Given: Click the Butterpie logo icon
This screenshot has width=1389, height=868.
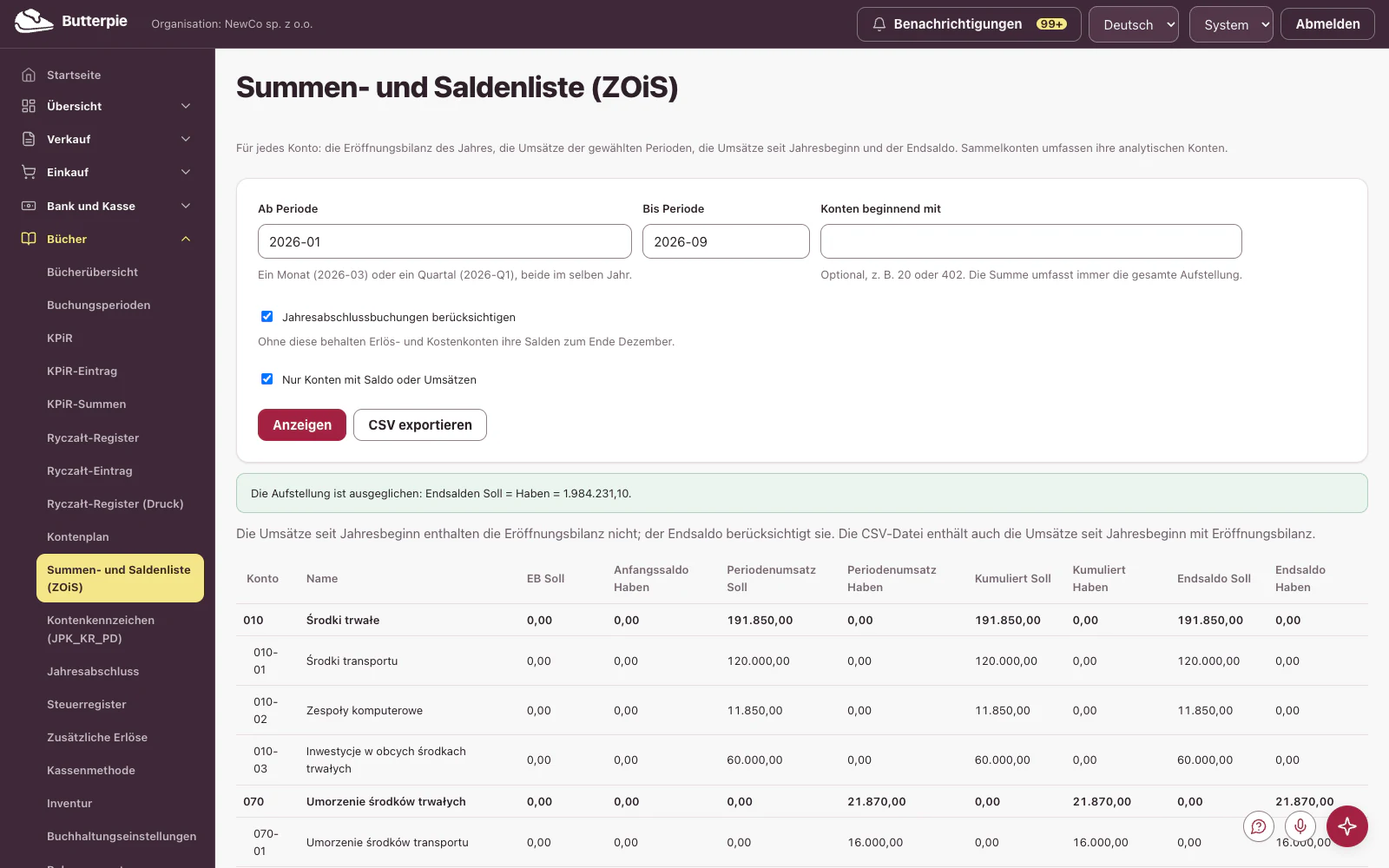Looking at the screenshot, I should coord(34,21).
